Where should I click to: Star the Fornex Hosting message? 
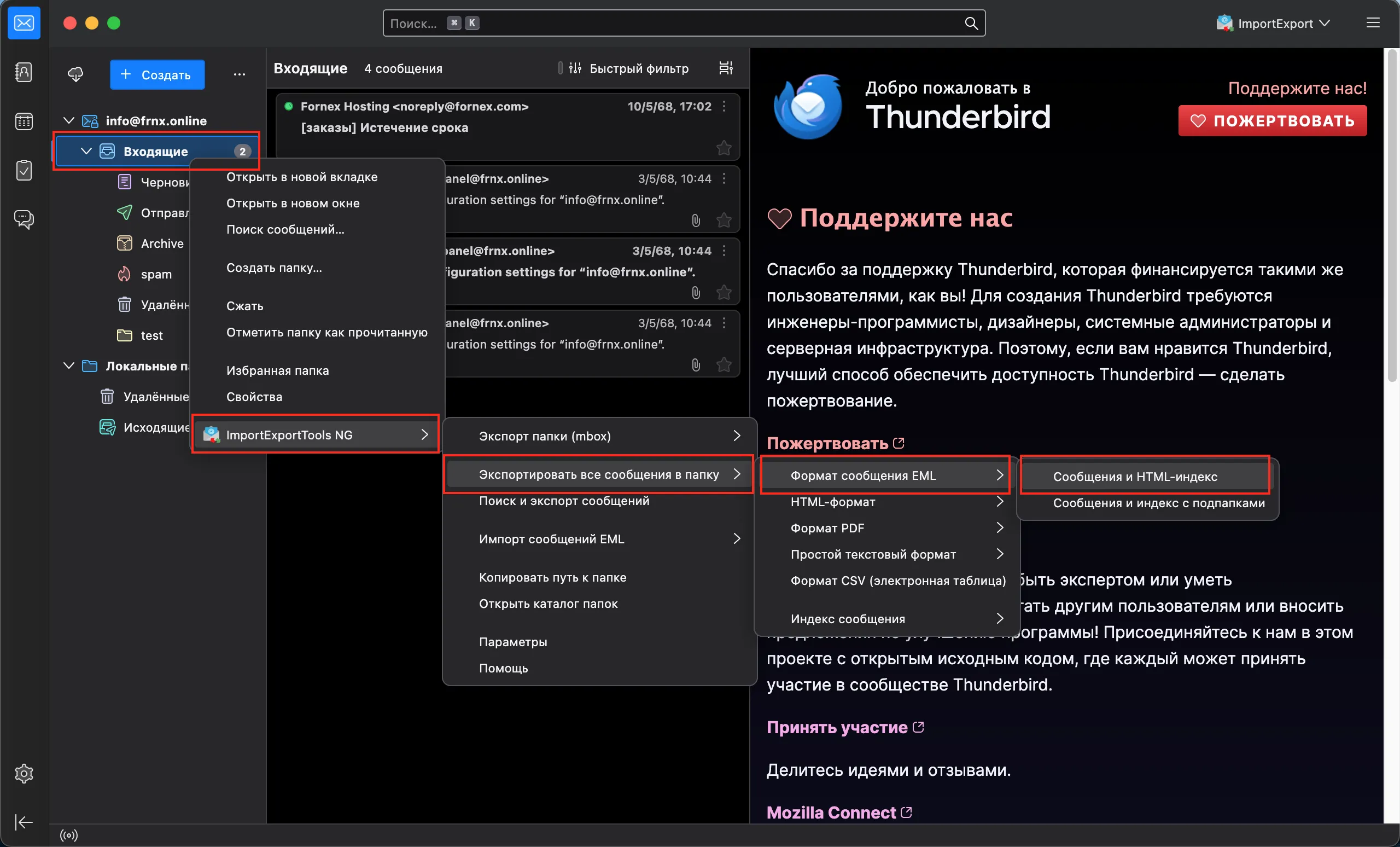[724, 148]
